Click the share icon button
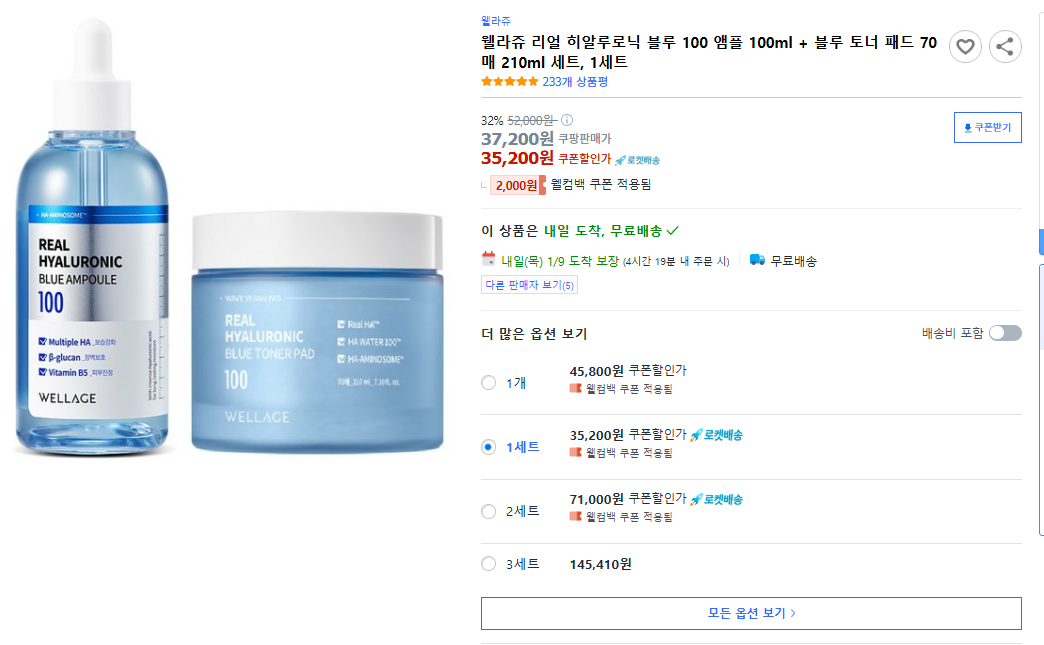The image size is (1044, 645). pyautogui.click(x=1005, y=47)
